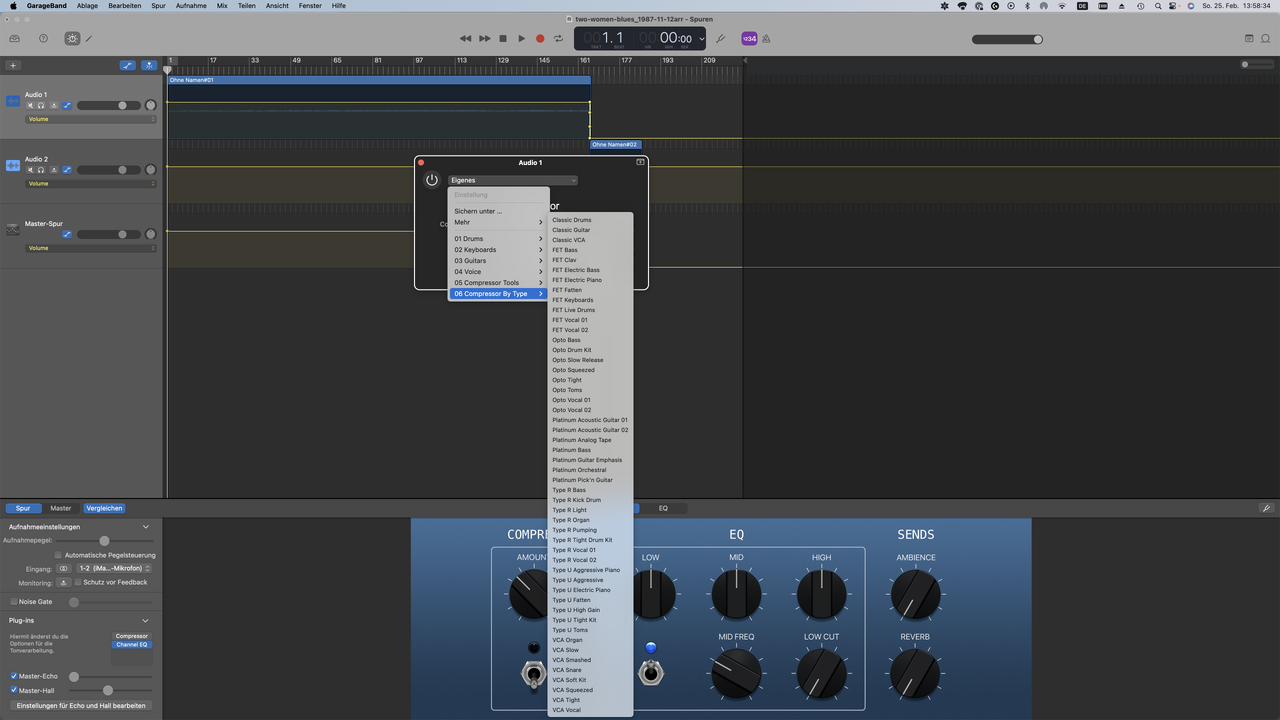The image size is (1280, 720).
Task: Open the Quick Help question mark
Action: pyautogui.click(x=43, y=39)
